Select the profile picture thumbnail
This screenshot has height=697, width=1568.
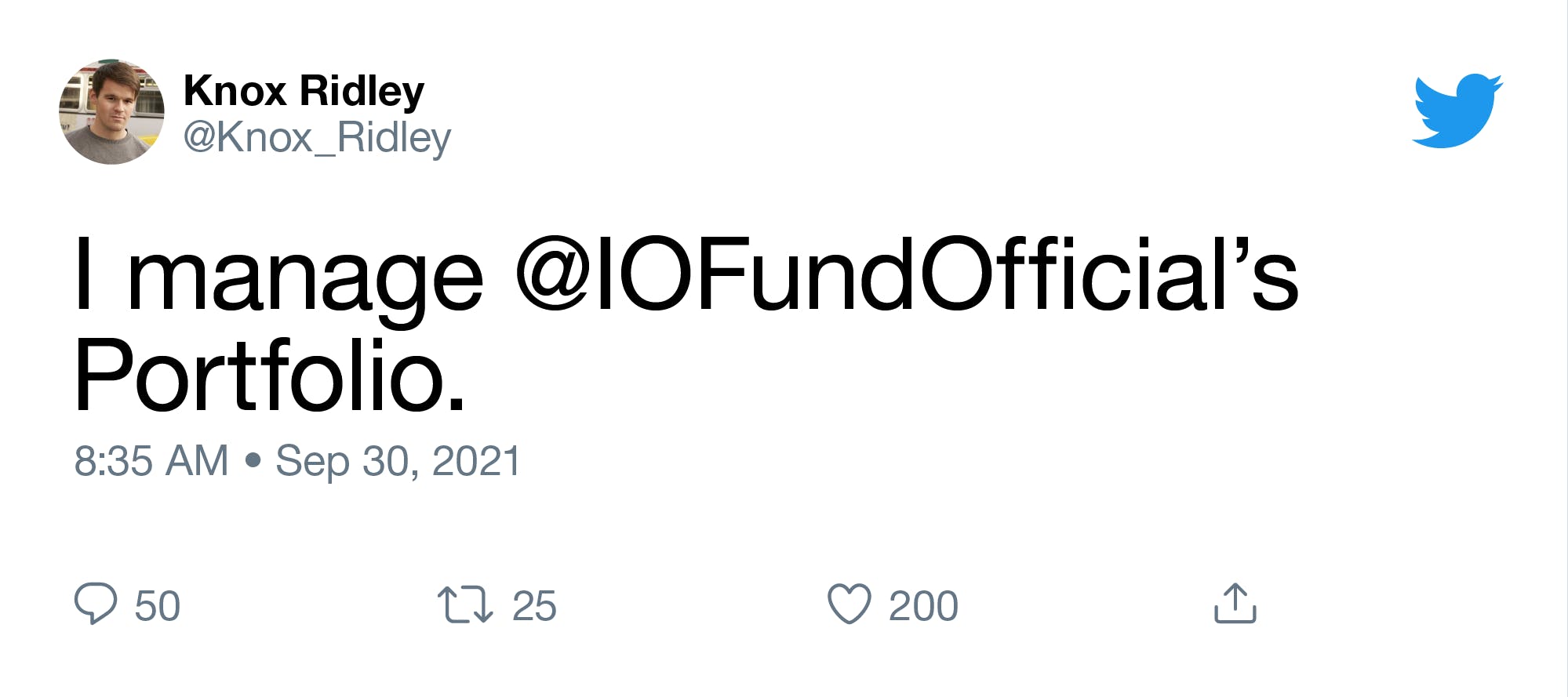pos(112,110)
